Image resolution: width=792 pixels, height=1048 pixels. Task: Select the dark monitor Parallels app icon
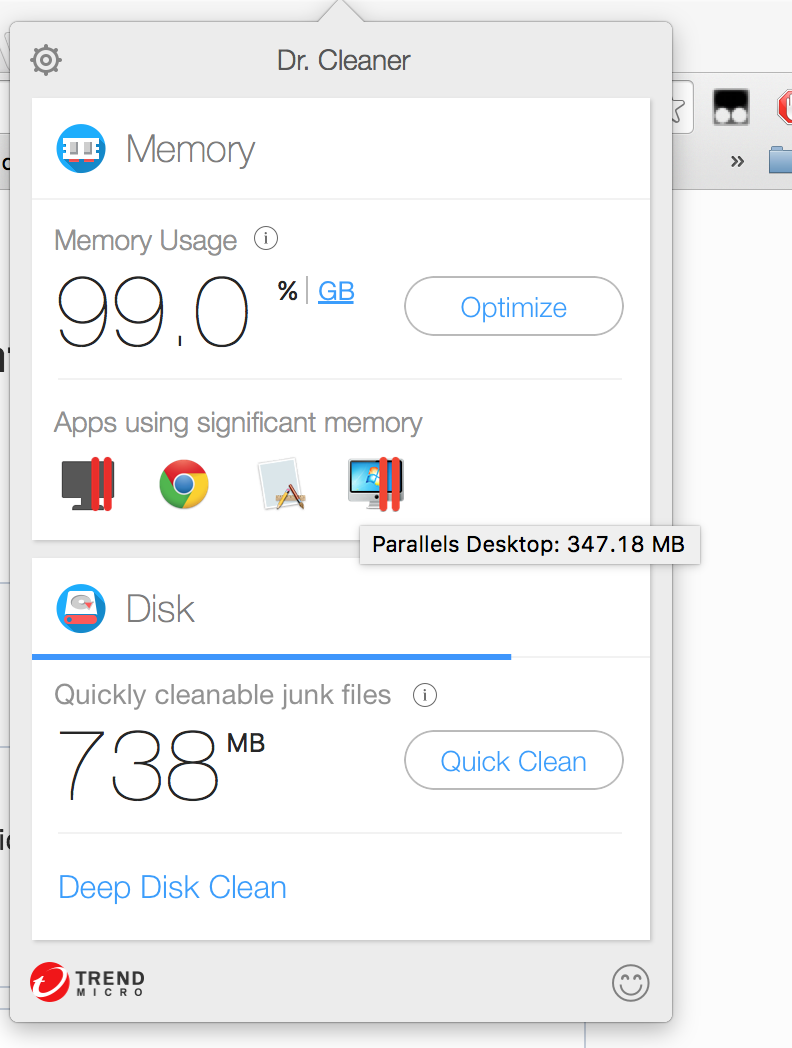click(88, 484)
